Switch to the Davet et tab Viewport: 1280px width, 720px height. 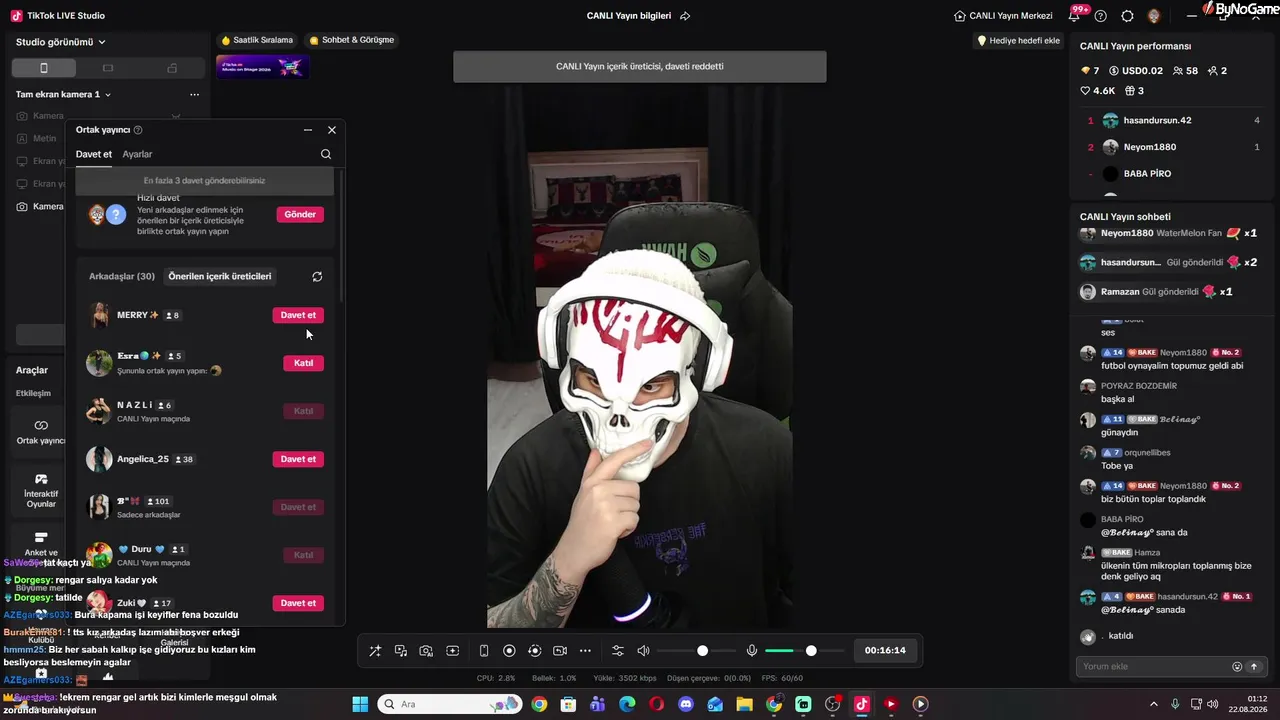(94, 154)
